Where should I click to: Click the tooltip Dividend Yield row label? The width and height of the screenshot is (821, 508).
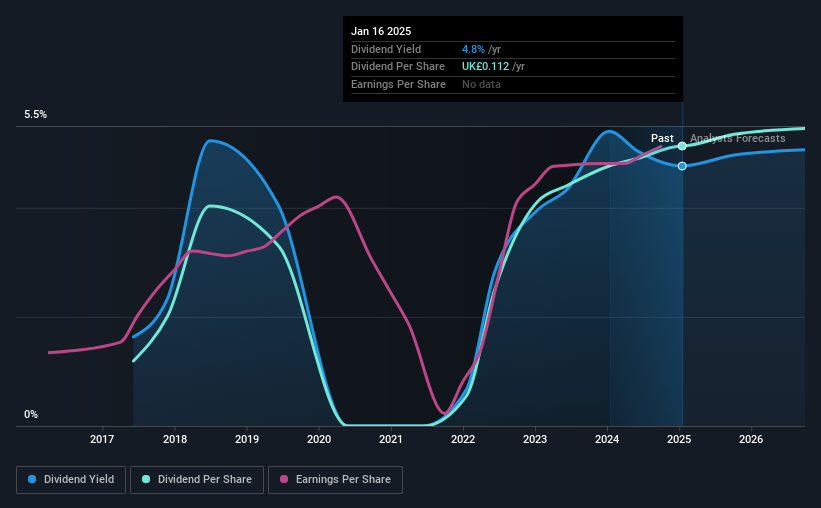[x=386, y=49]
